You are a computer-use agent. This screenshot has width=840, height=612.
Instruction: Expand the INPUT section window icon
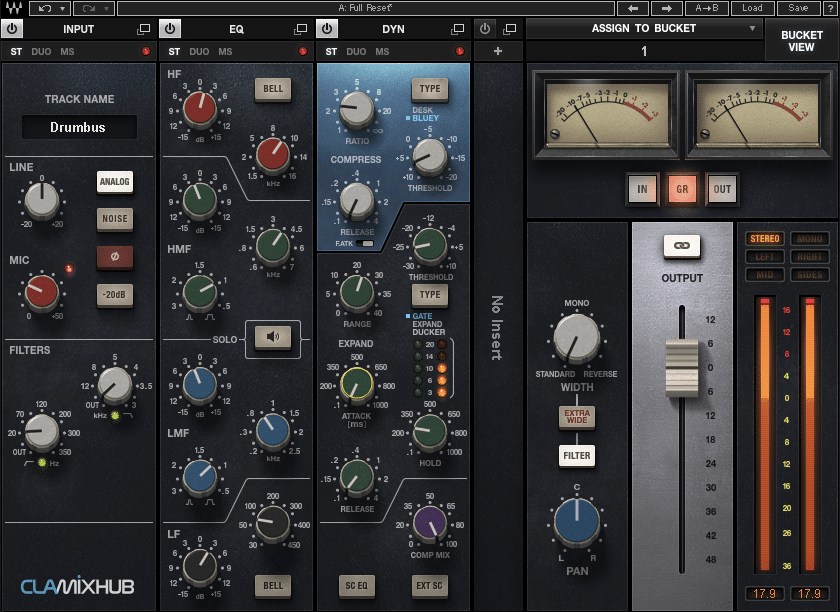click(x=144, y=29)
